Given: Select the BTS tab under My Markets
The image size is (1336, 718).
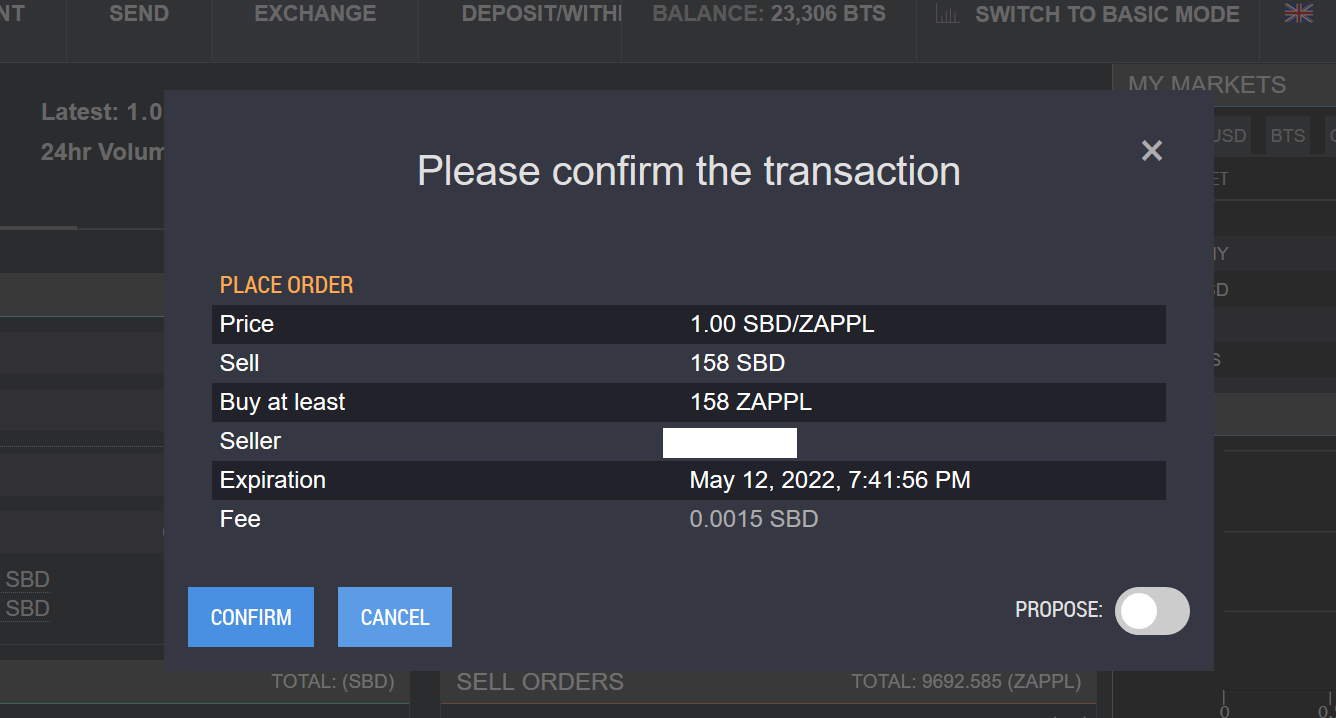Looking at the screenshot, I should click(1288, 135).
